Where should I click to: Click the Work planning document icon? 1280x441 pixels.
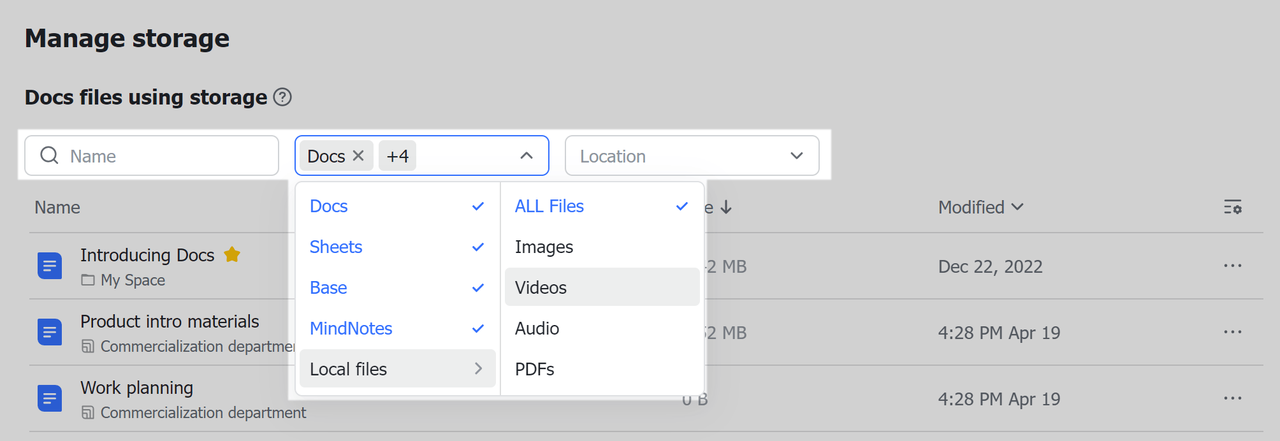[x=50, y=398]
